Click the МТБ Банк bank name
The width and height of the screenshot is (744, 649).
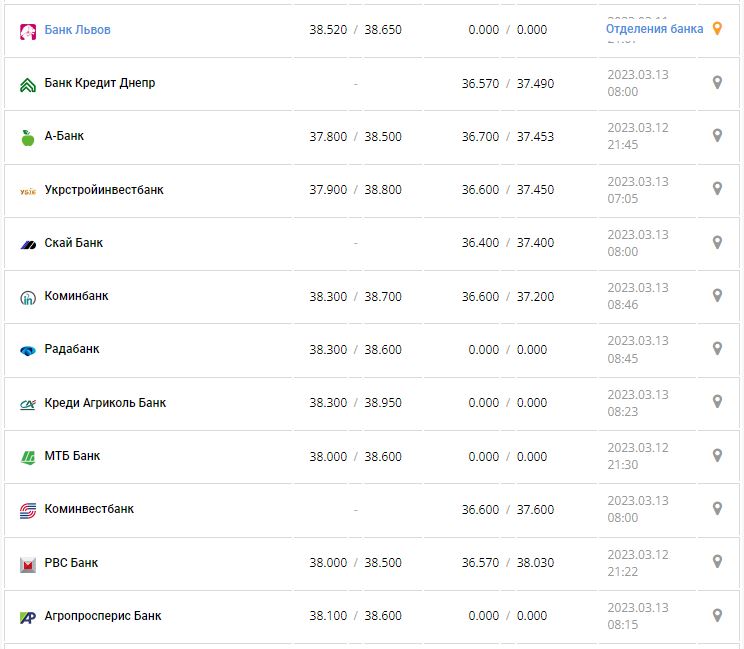pos(72,456)
